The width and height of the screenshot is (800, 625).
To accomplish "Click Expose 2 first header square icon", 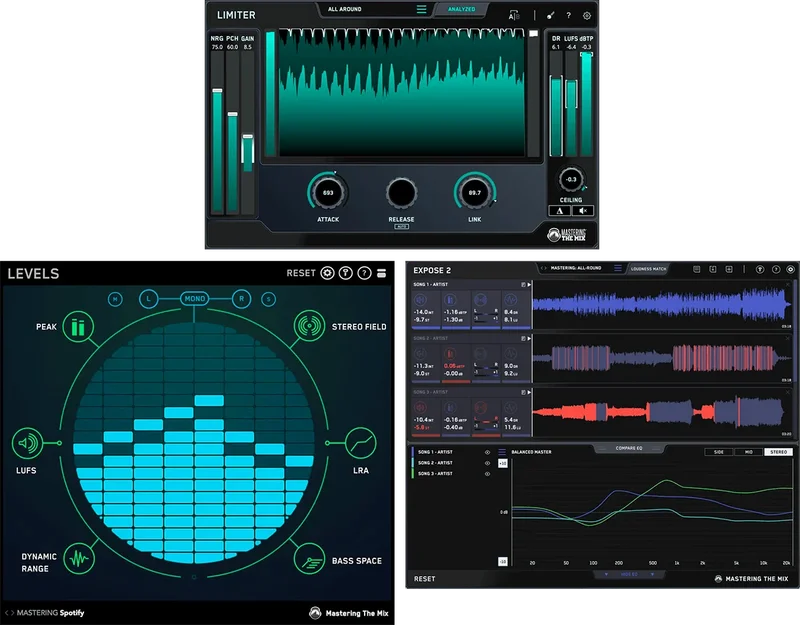I will tap(696, 269).
